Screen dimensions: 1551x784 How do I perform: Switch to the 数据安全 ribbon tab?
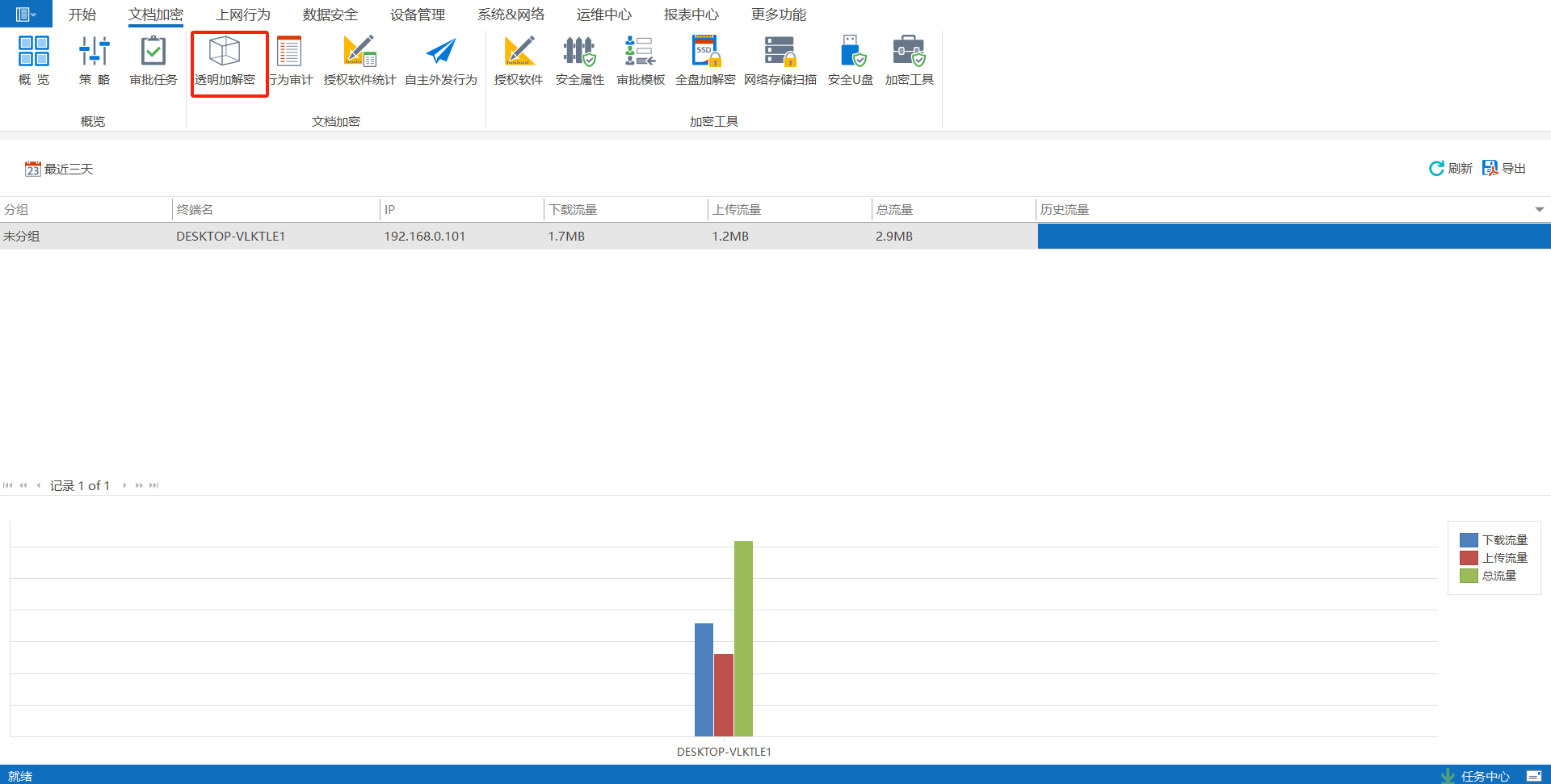click(330, 15)
